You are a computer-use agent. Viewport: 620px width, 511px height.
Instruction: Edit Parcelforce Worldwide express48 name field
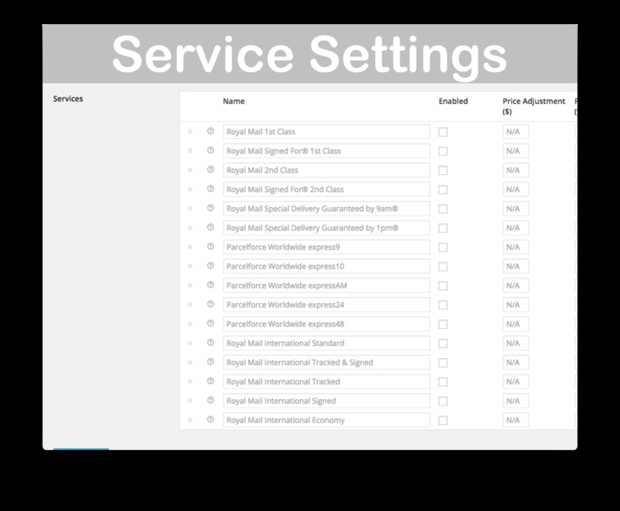click(326, 324)
